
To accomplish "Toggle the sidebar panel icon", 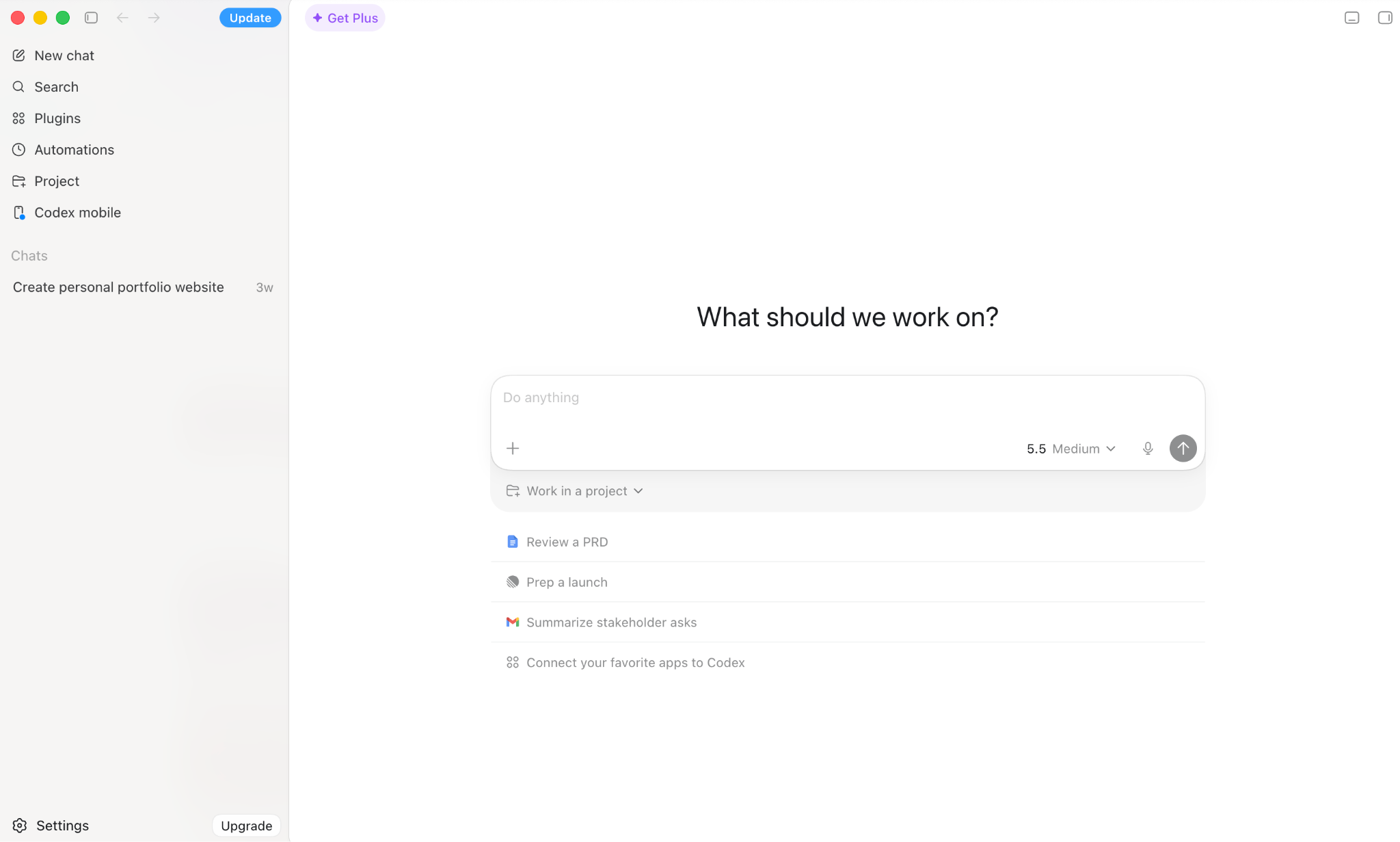I will [x=91, y=18].
